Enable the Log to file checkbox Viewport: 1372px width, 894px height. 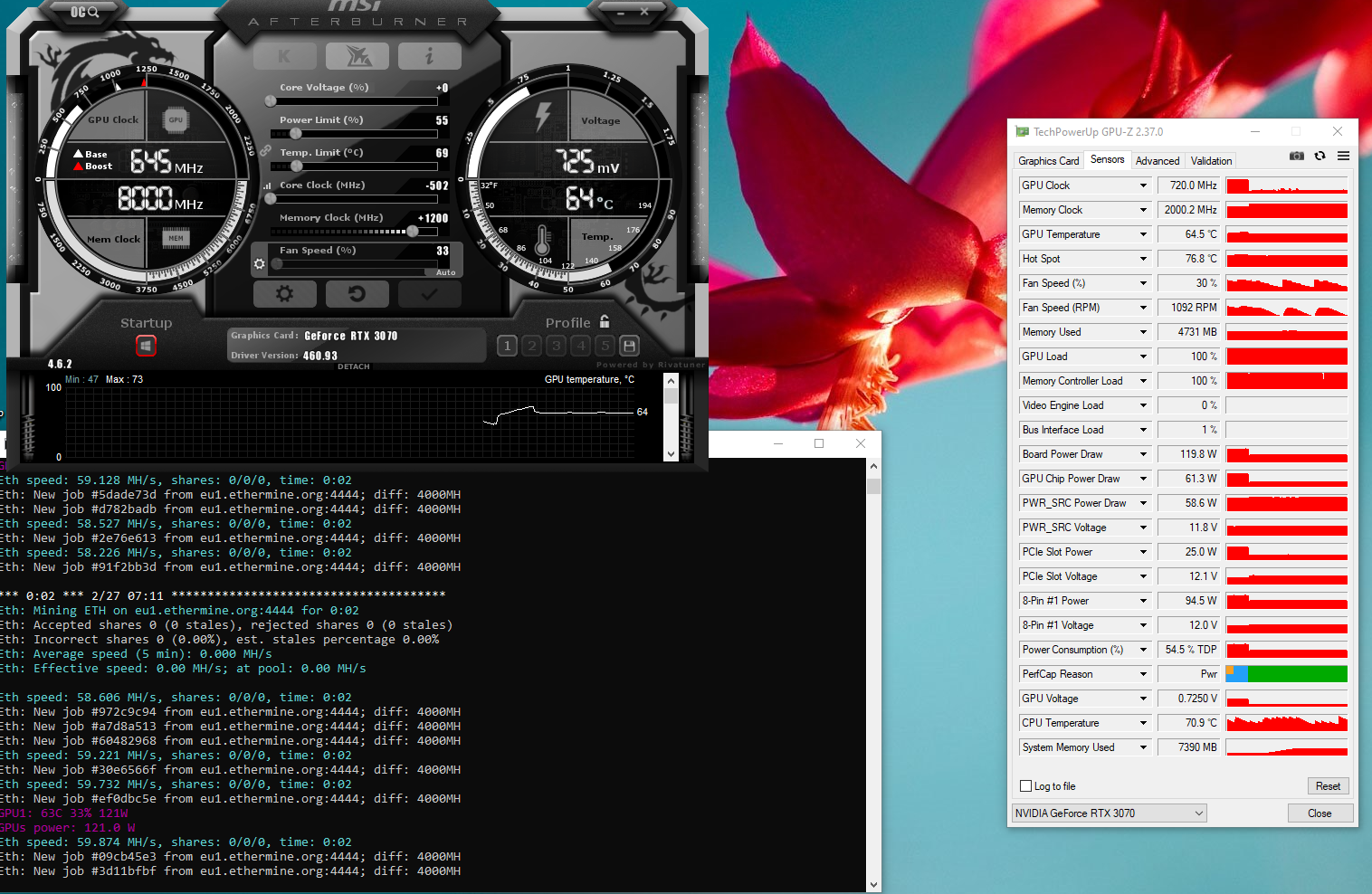[1026, 786]
